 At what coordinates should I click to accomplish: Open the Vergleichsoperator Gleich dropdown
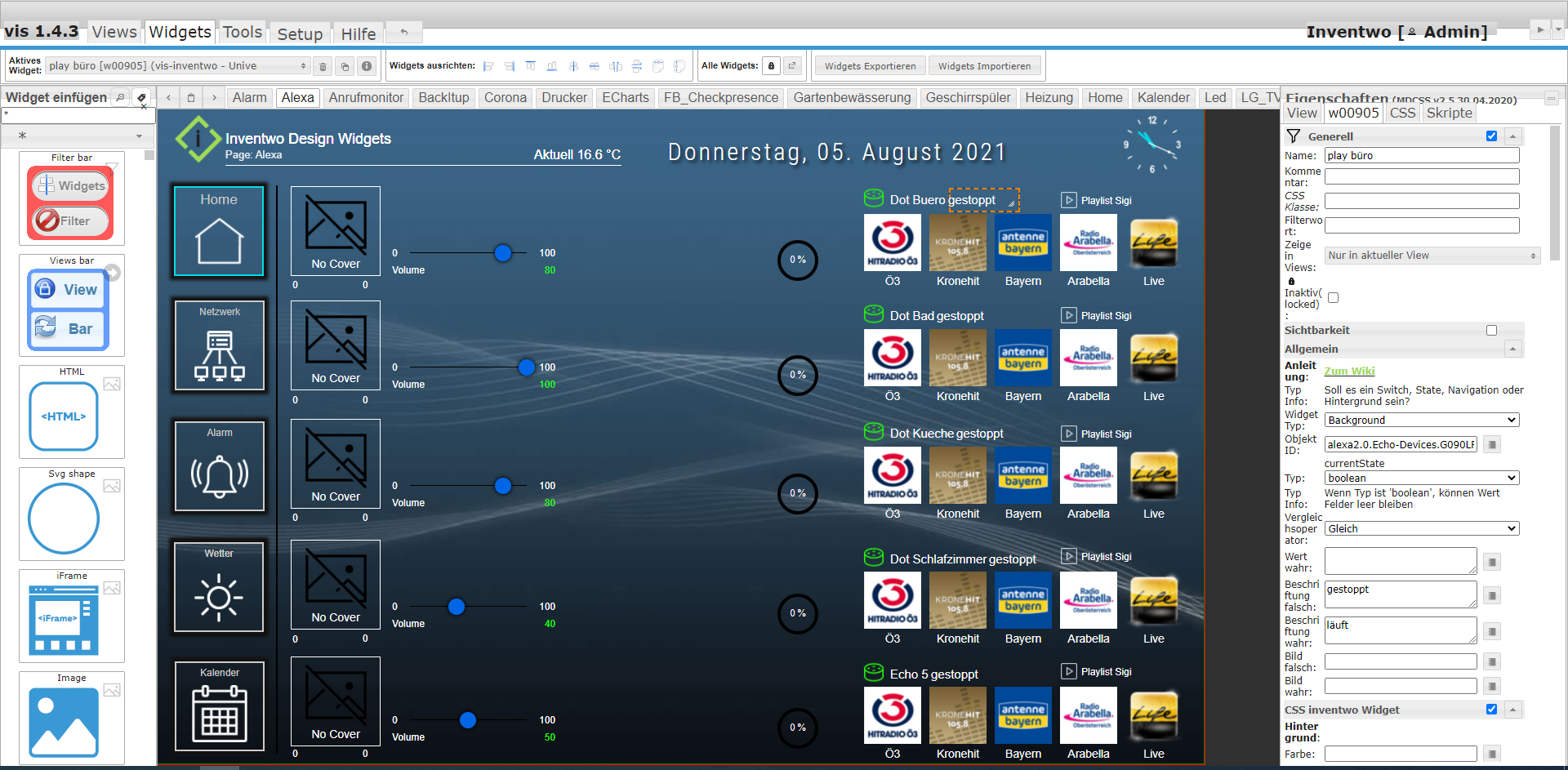click(x=1421, y=528)
